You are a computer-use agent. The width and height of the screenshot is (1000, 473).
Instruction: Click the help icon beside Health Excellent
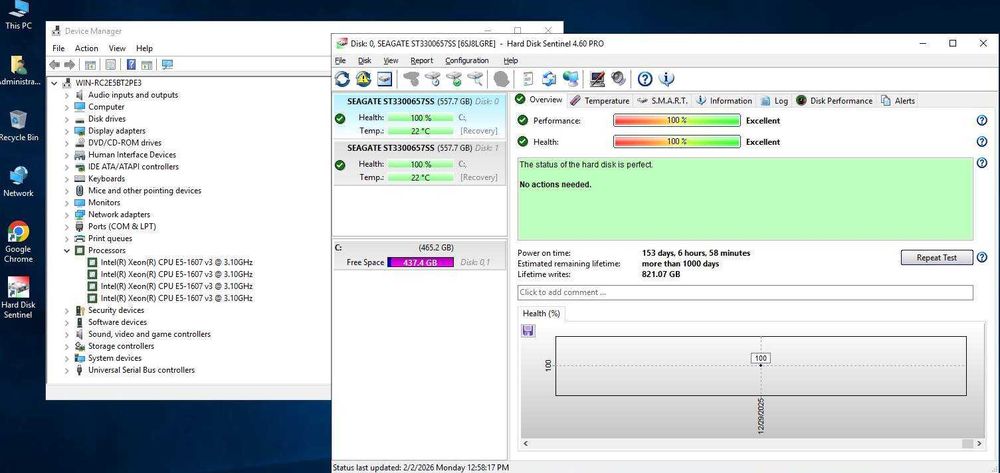(982, 142)
